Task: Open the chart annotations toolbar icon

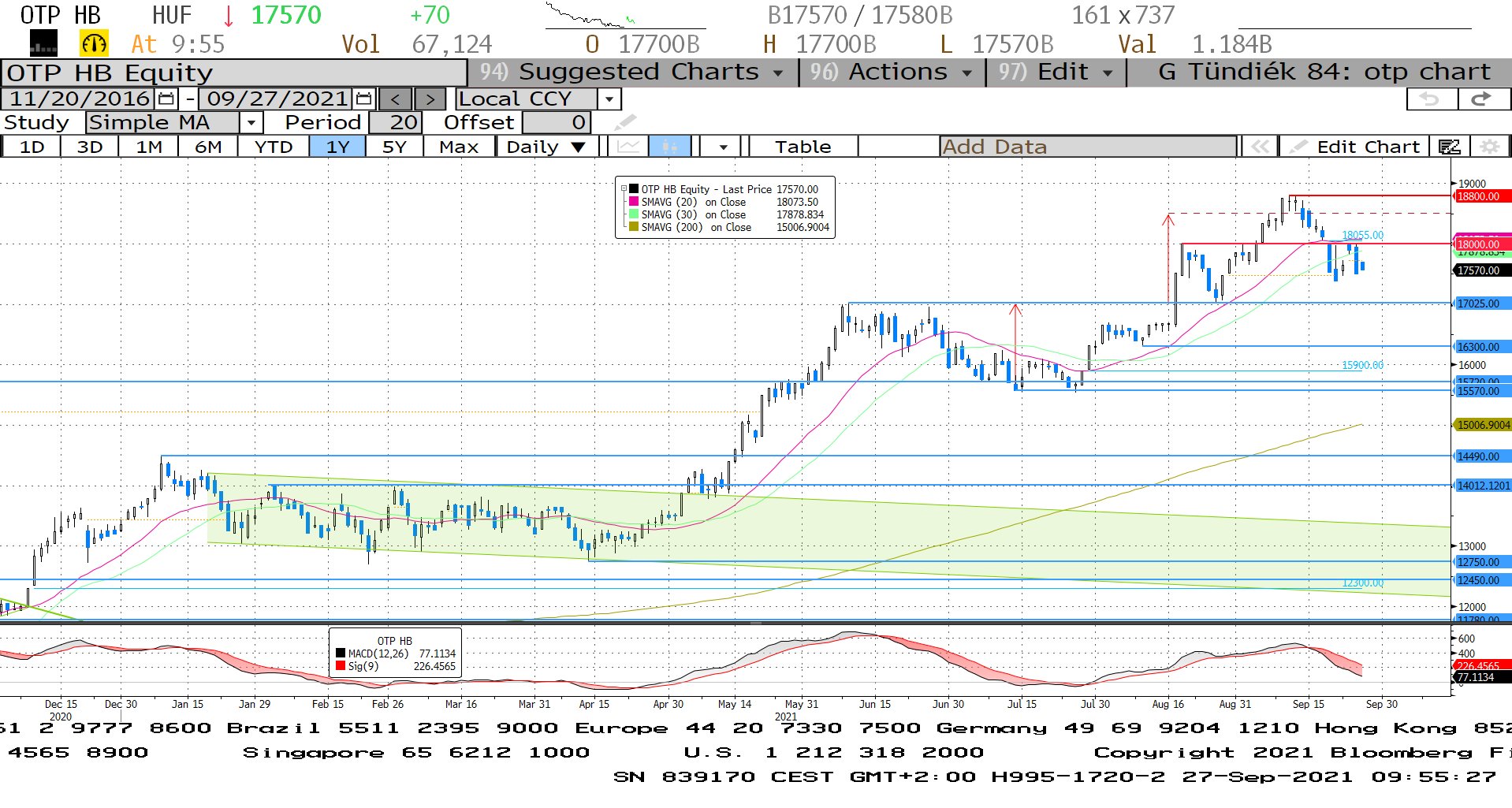Action: pyautogui.click(x=1449, y=147)
